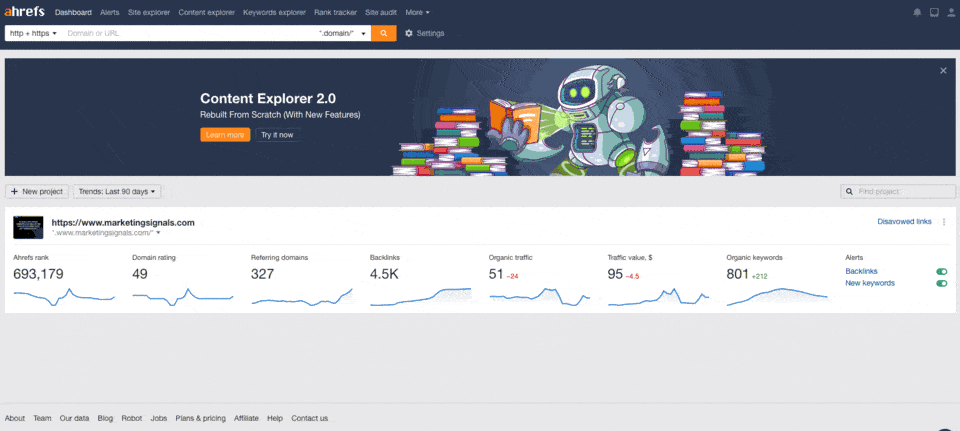Image resolution: width=960 pixels, height=431 pixels.
Task: Open the Affiliate footer link
Action: (246, 418)
